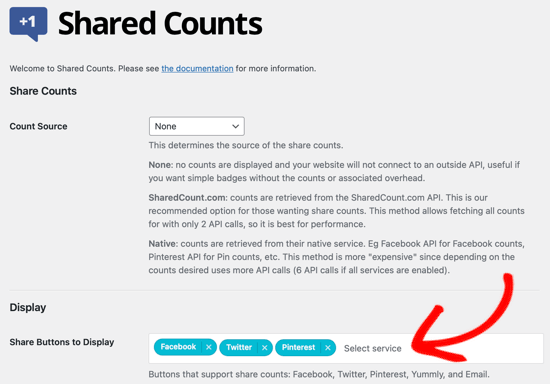
Task: Select the Facebook service tag label
Action: pyautogui.click(x=178, y=347)
